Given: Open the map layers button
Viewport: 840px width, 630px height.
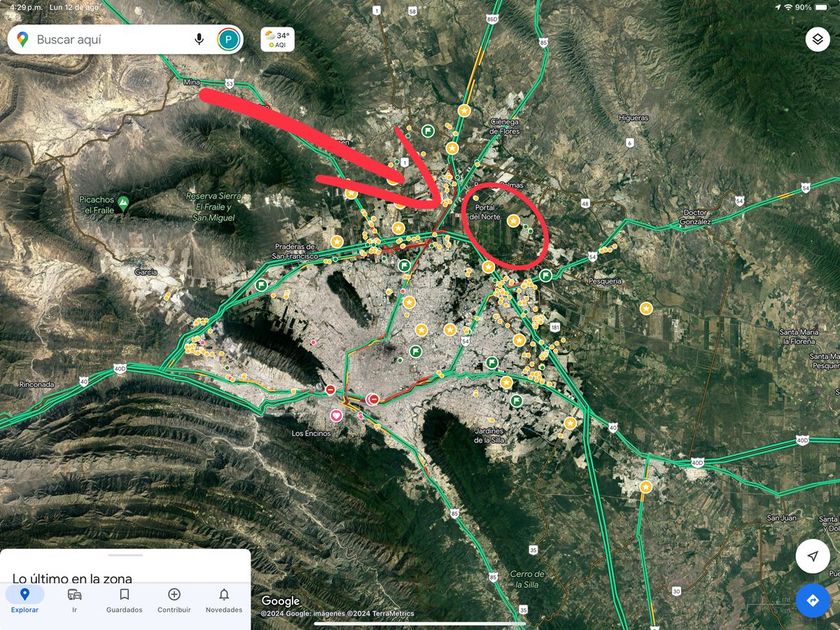Looking at the screenshot, I should [x=818, y=39].
